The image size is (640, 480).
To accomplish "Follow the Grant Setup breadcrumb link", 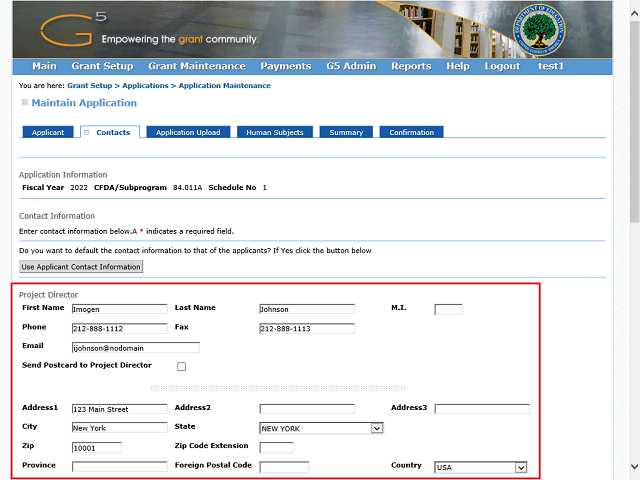I will (89, 85).
